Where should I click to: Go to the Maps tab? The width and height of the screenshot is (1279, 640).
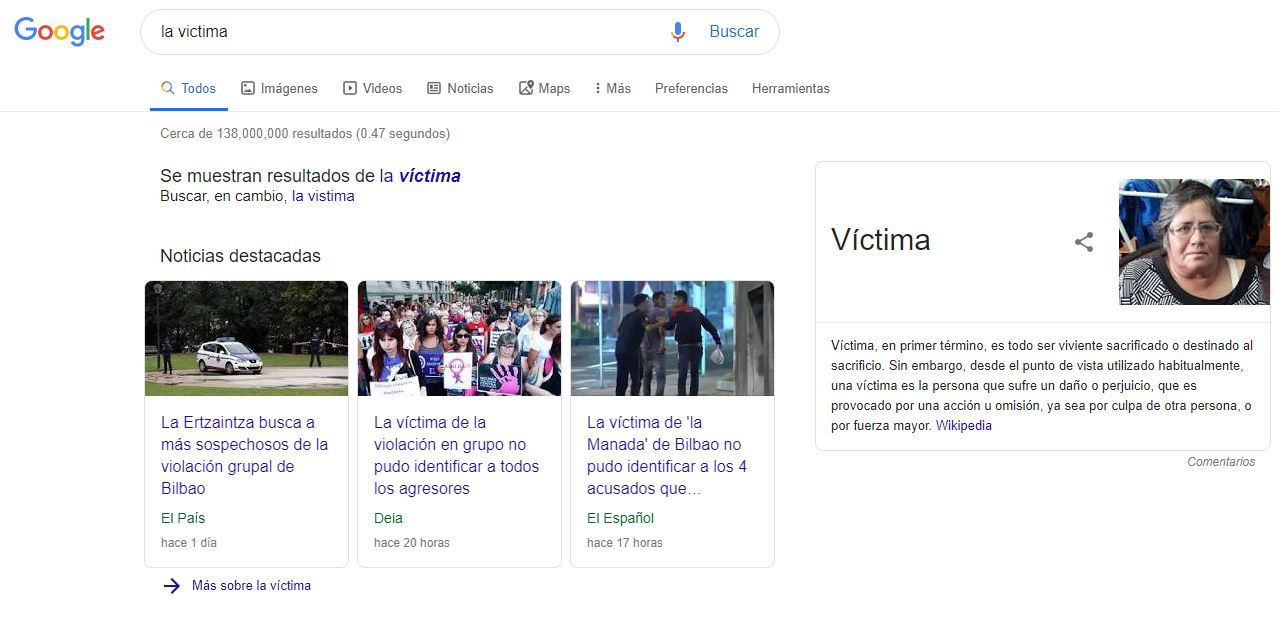point(544,88)
